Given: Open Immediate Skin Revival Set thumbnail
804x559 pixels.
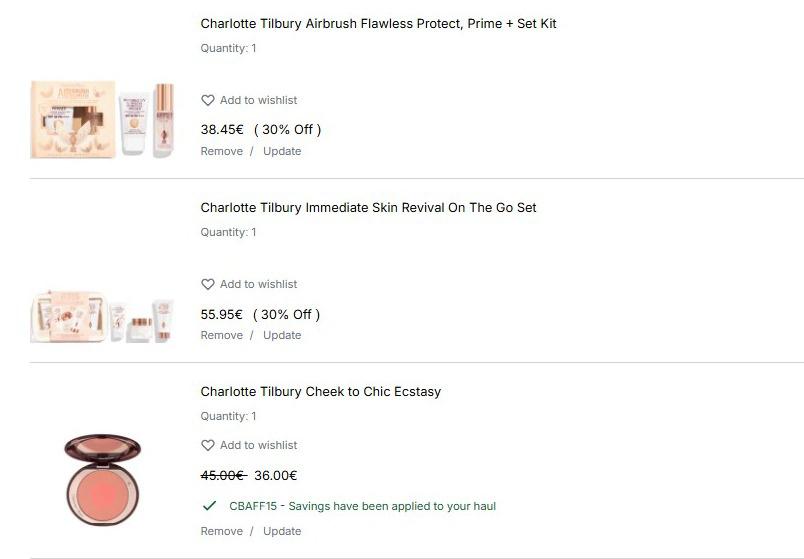Looking at the screenshot, I should (x=102, y=316).
